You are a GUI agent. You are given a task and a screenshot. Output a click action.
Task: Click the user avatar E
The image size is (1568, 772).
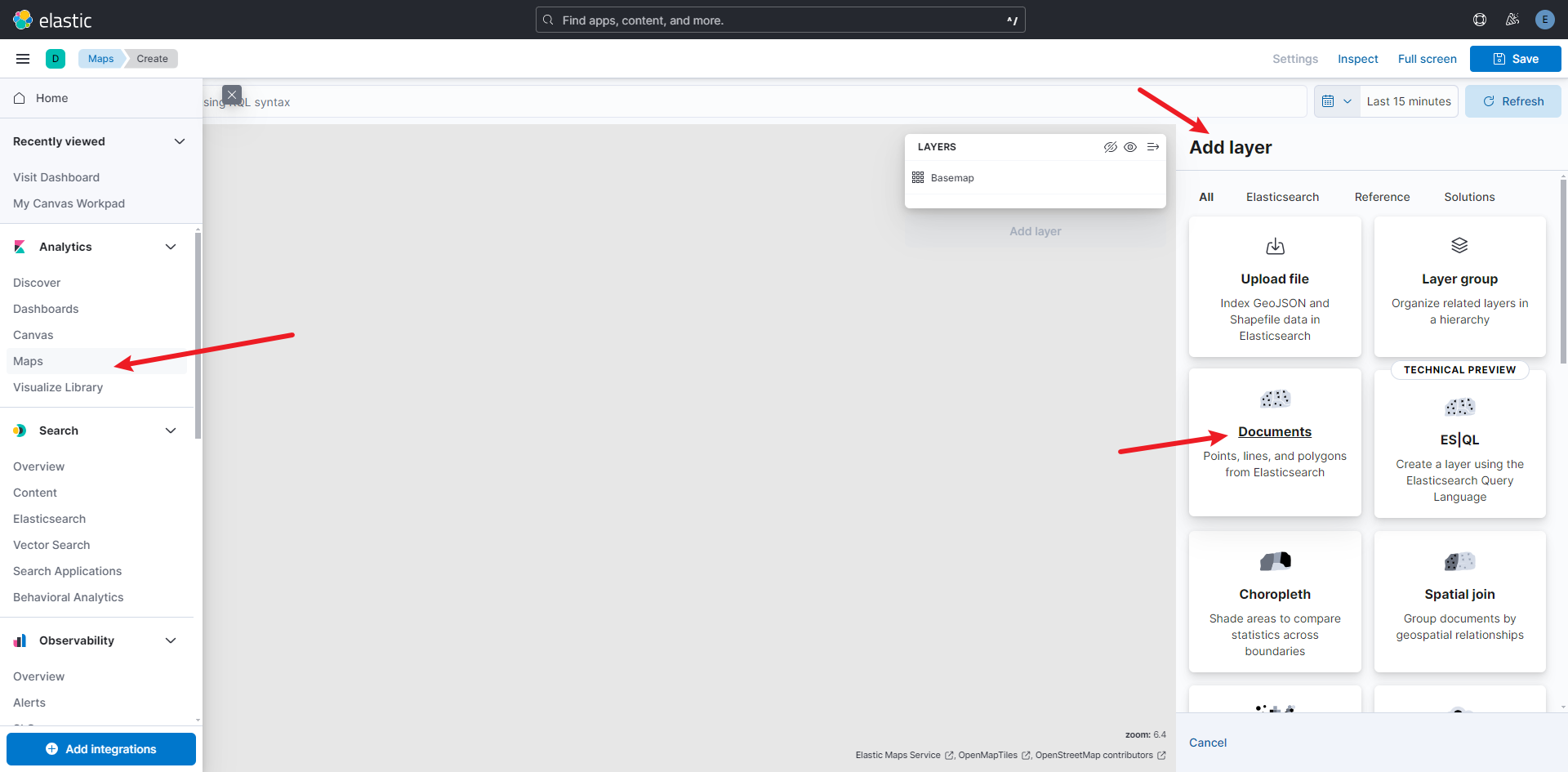1545,20
